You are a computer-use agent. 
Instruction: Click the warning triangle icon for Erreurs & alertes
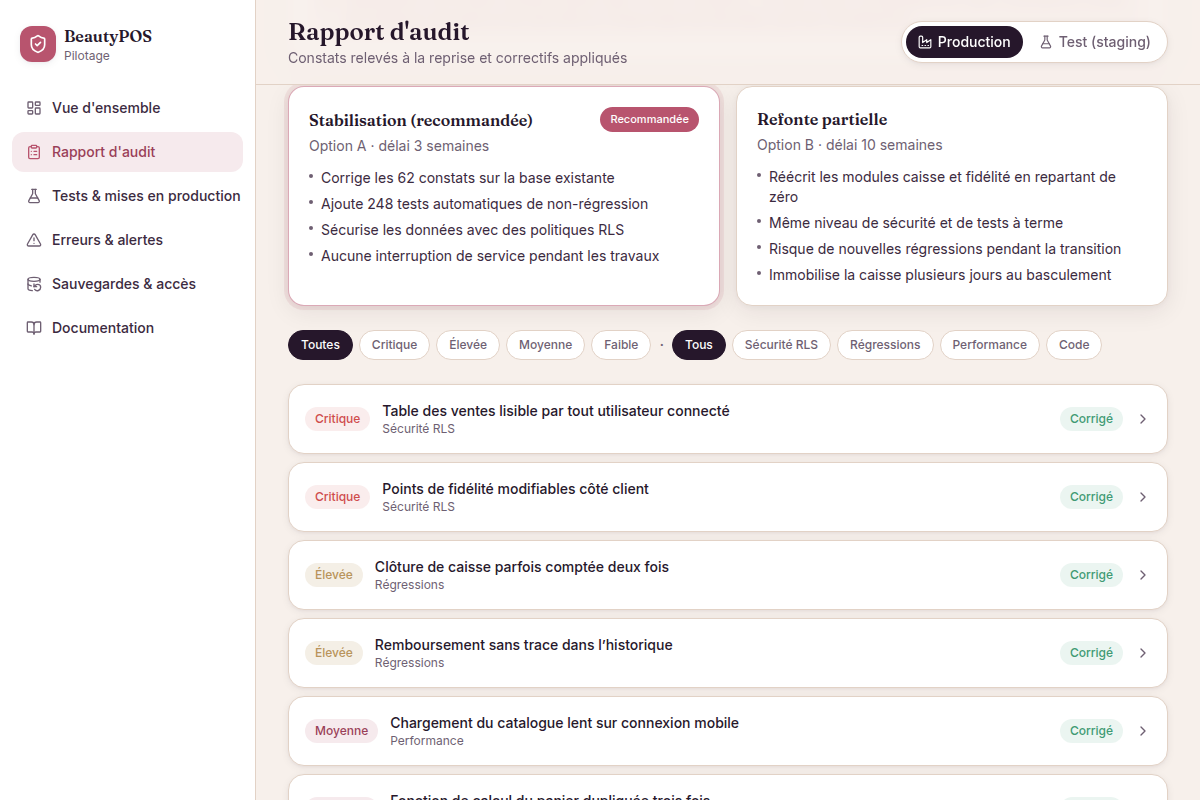[x=34, y=240]
